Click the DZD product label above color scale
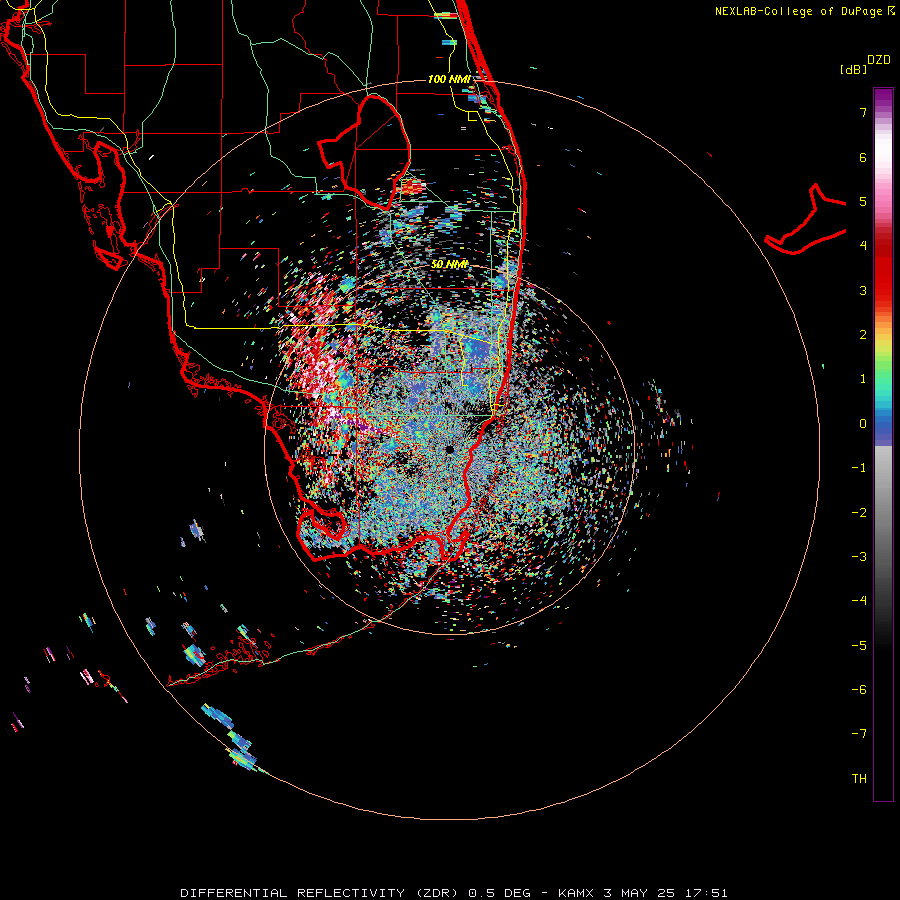Viewport: 900px width, 900px height. (x=879, y=60)
